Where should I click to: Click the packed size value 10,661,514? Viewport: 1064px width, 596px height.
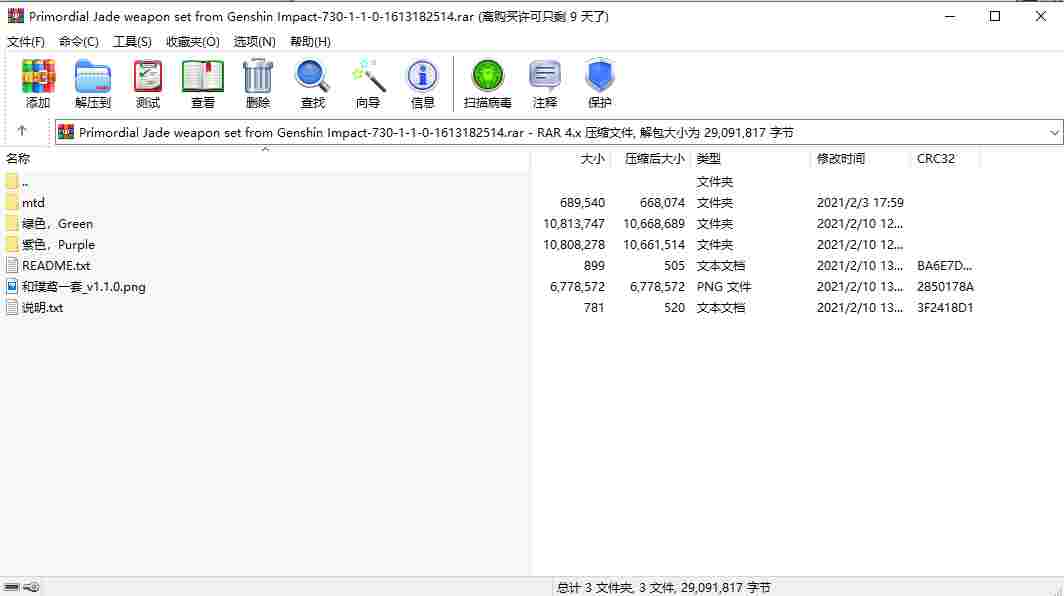tap(654, 244)
